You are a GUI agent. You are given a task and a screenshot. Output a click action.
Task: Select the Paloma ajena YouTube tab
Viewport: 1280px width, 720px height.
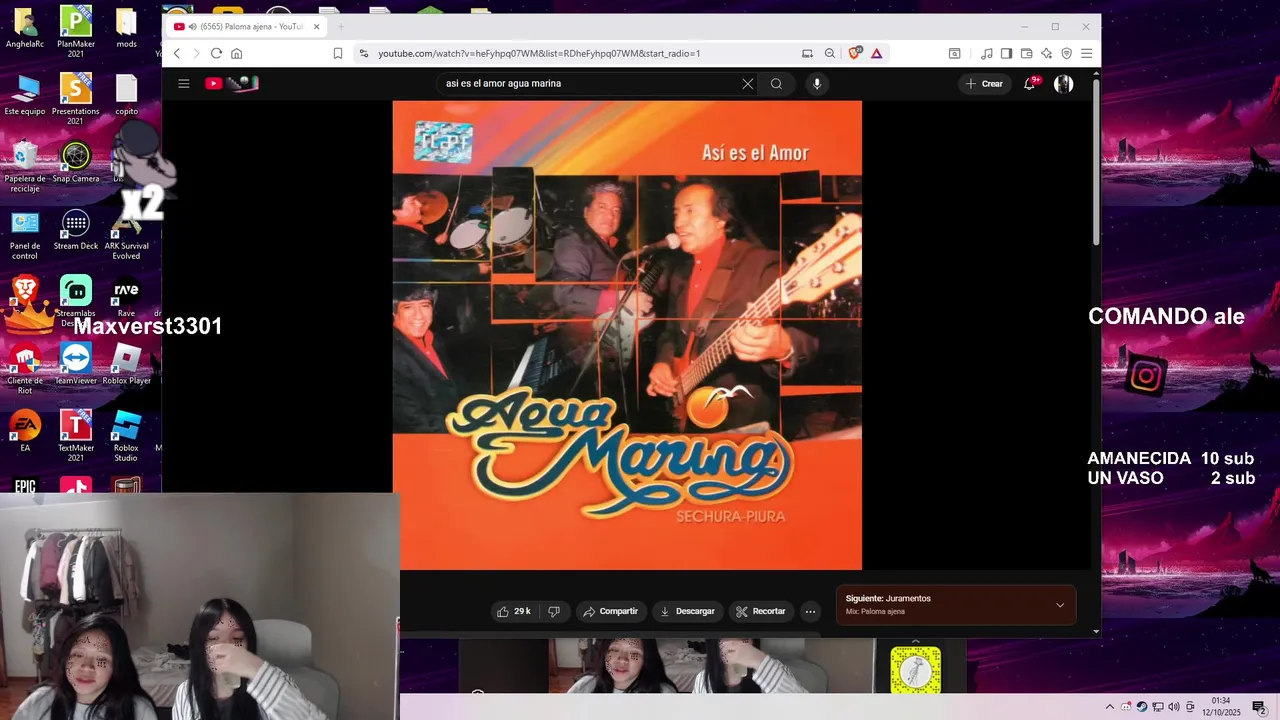pos(247,26)
